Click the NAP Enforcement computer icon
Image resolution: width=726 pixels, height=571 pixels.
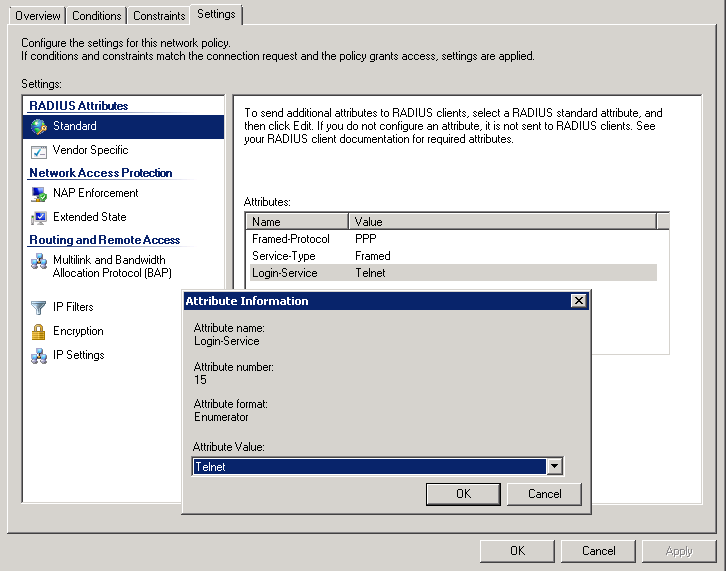pyautogui.click(x=39, y=194)
